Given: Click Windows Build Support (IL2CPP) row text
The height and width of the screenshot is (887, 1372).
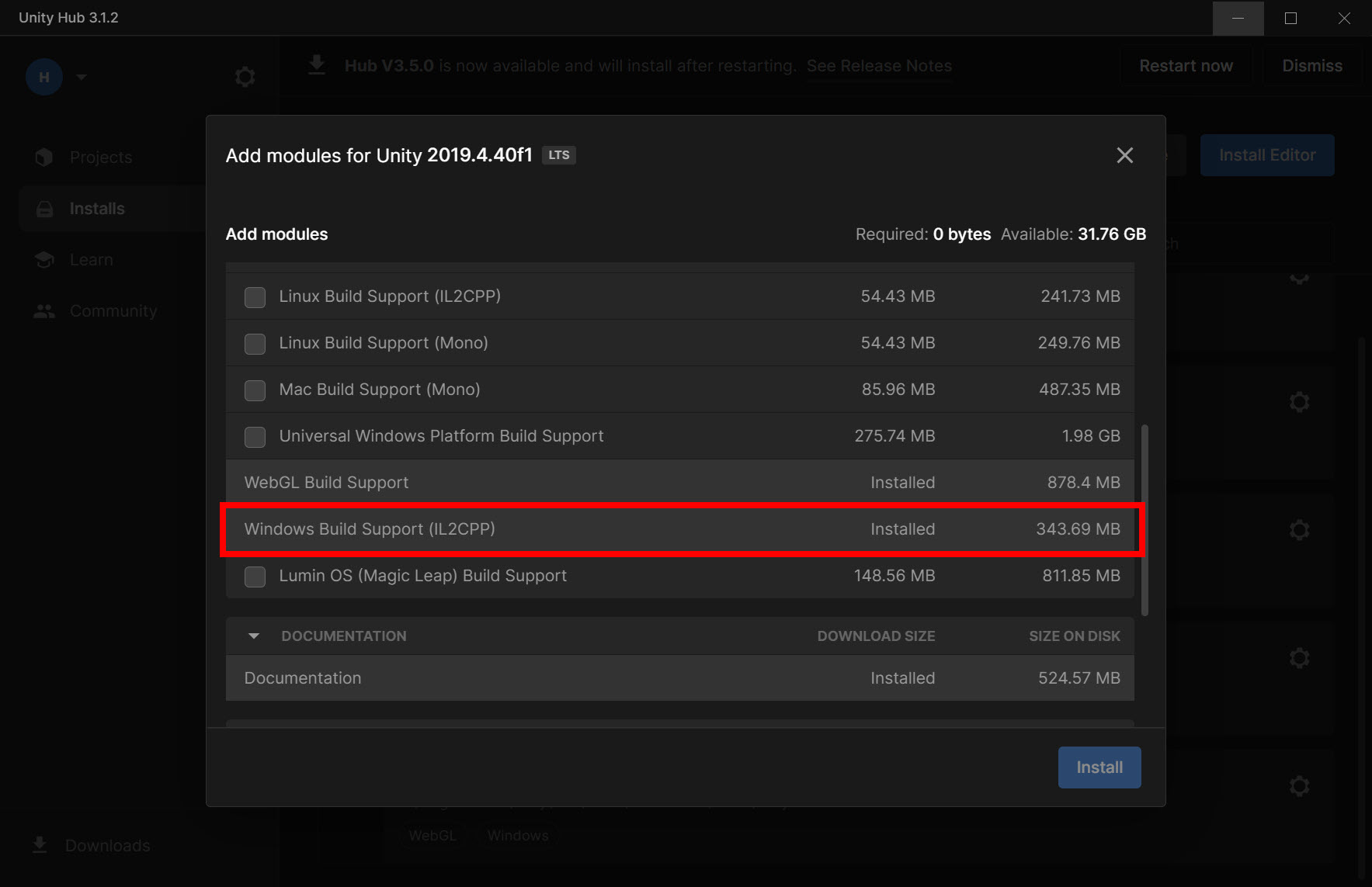Looking at the screenshot, I should pyautogui.click(x=370, y=529).
